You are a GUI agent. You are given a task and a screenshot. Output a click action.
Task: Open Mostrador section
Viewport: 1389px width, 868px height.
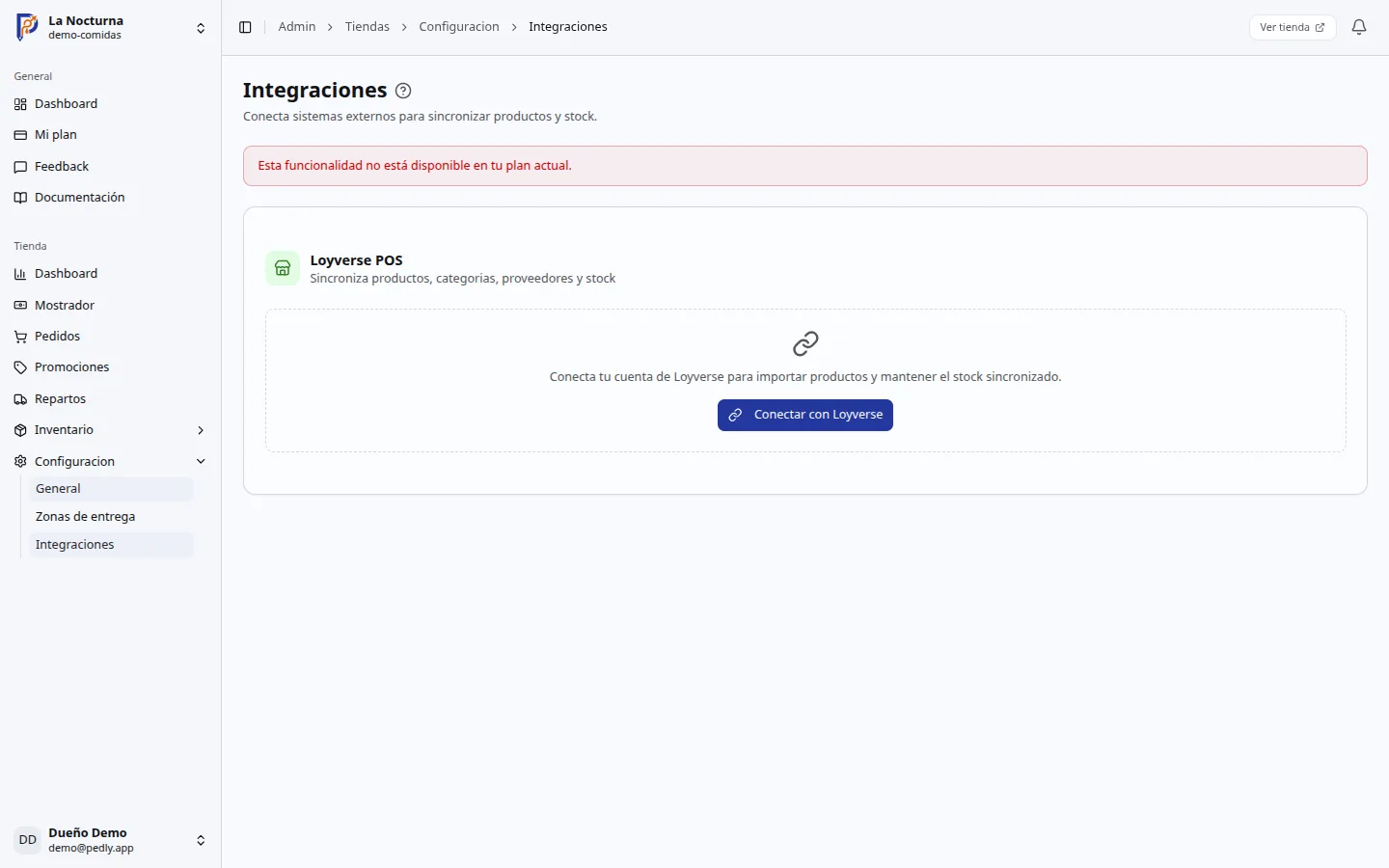111,306
